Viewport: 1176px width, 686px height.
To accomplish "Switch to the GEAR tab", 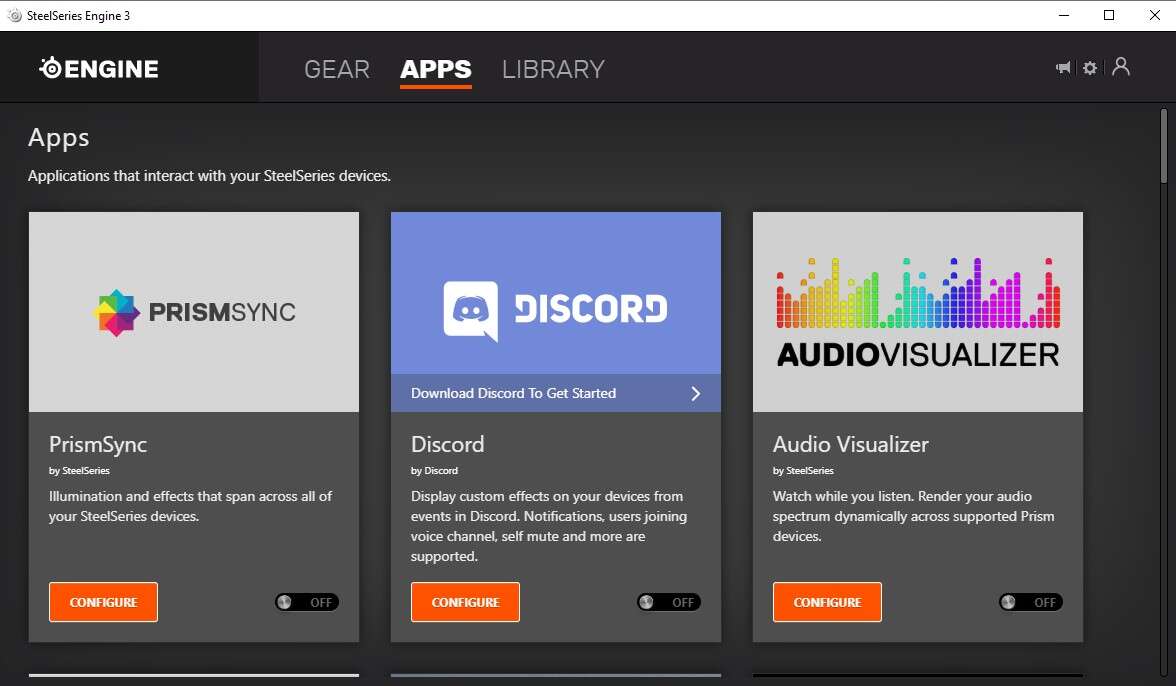I will pos(337,69).
